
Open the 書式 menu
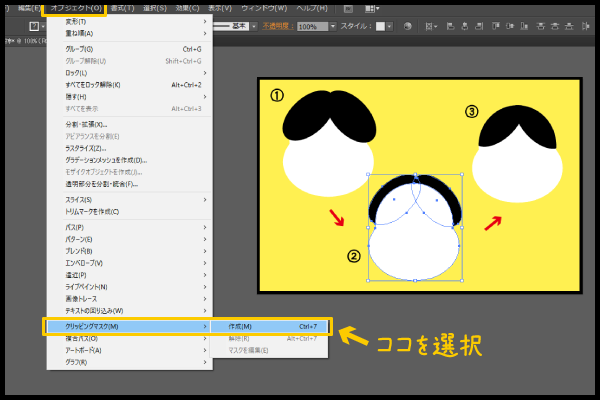124,9
